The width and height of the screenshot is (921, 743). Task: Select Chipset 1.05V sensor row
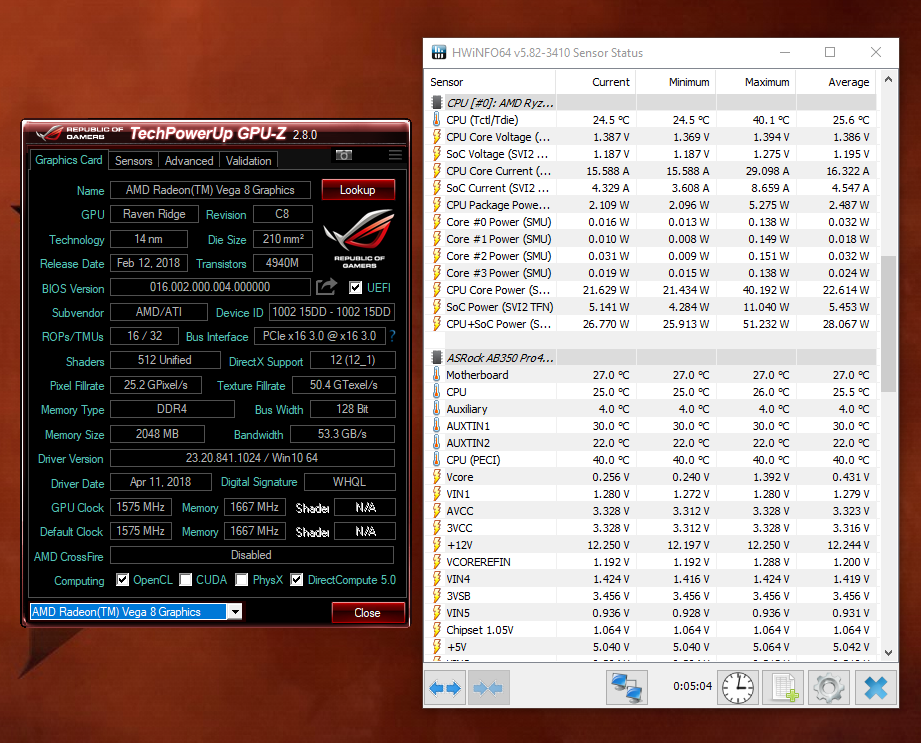651,630
